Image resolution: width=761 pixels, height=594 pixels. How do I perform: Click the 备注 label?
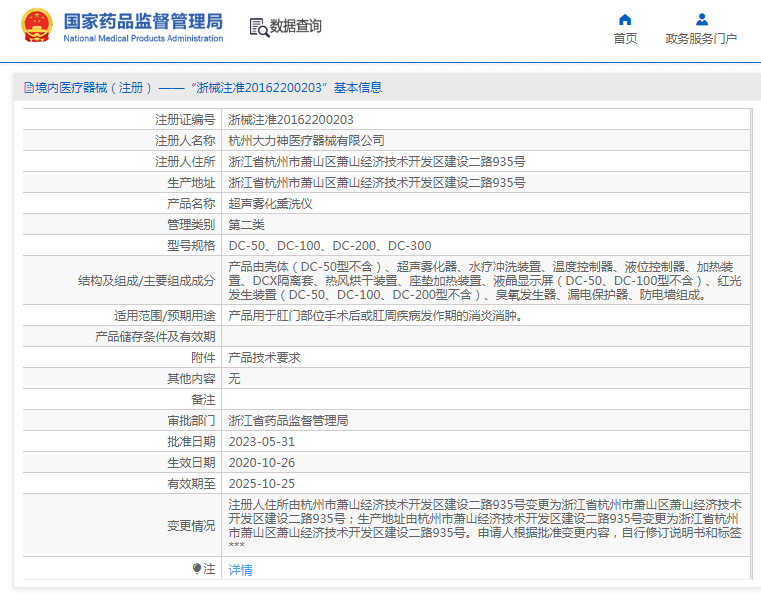(x=203, y=400)
